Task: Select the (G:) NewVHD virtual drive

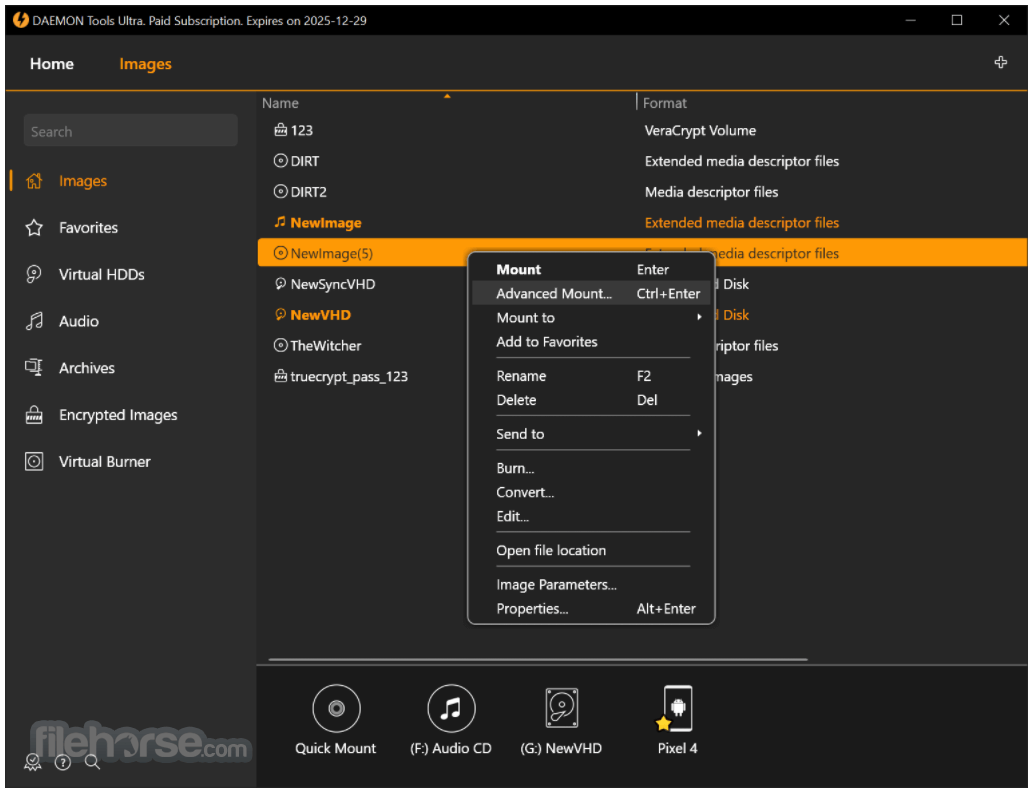Action: pos(562,709)
